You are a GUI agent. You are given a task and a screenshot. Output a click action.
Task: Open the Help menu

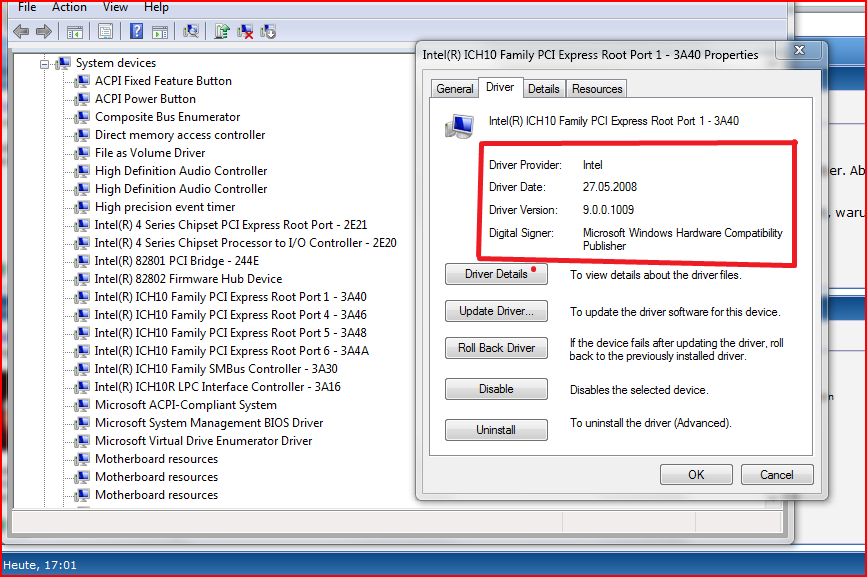click(x=156, y=7)
